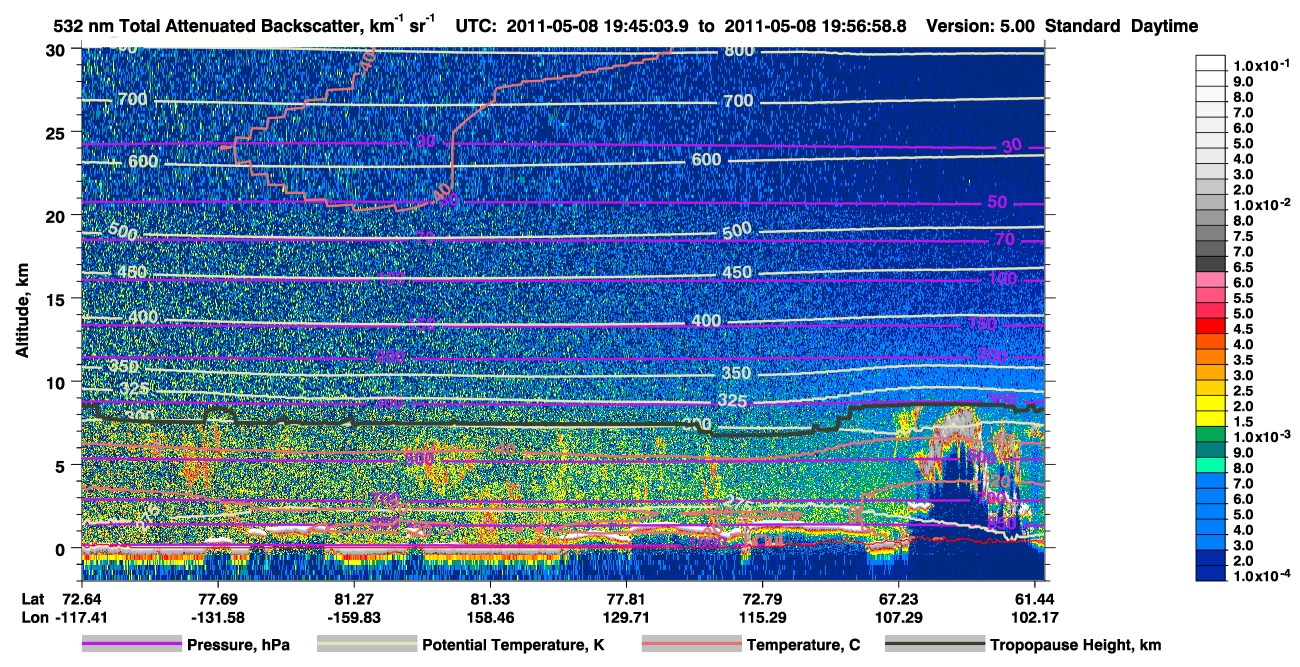Click longitude value 107.29
This screenshot has height=667, width=1300.
click(898, 616)
